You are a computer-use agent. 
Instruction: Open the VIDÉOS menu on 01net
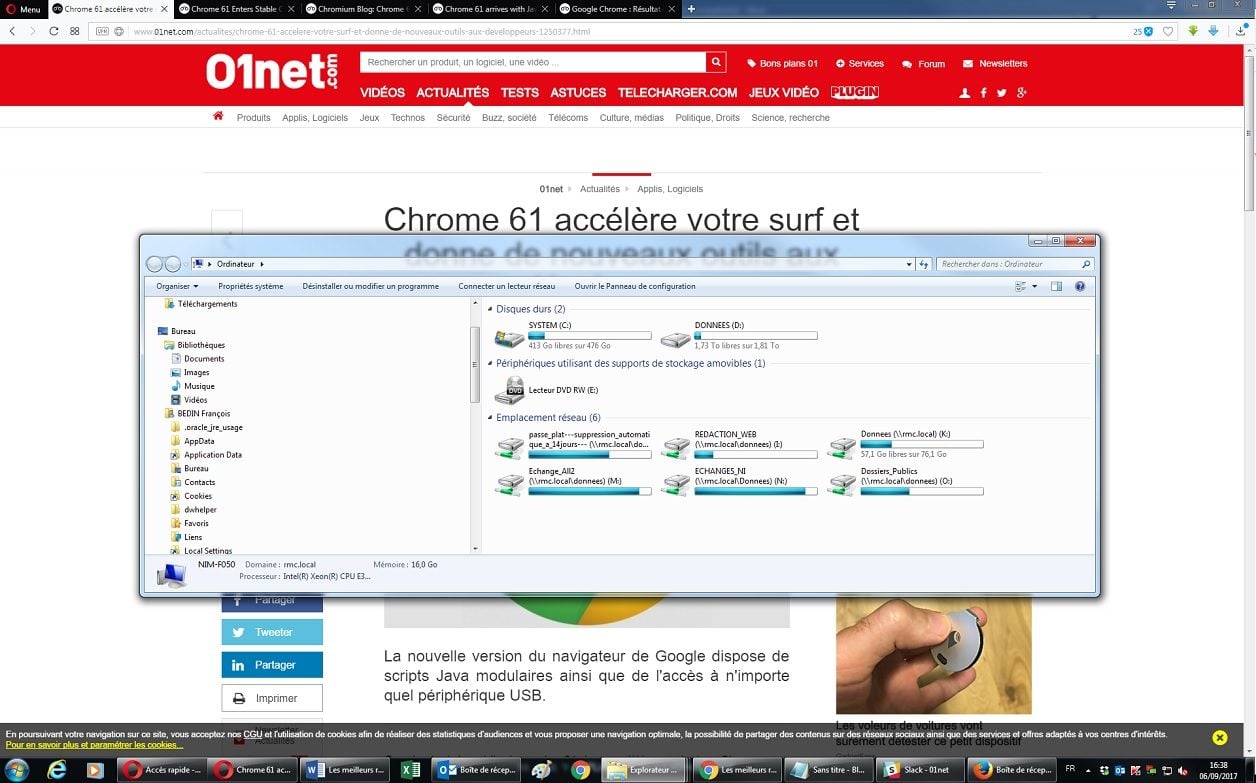click(382, 92)
